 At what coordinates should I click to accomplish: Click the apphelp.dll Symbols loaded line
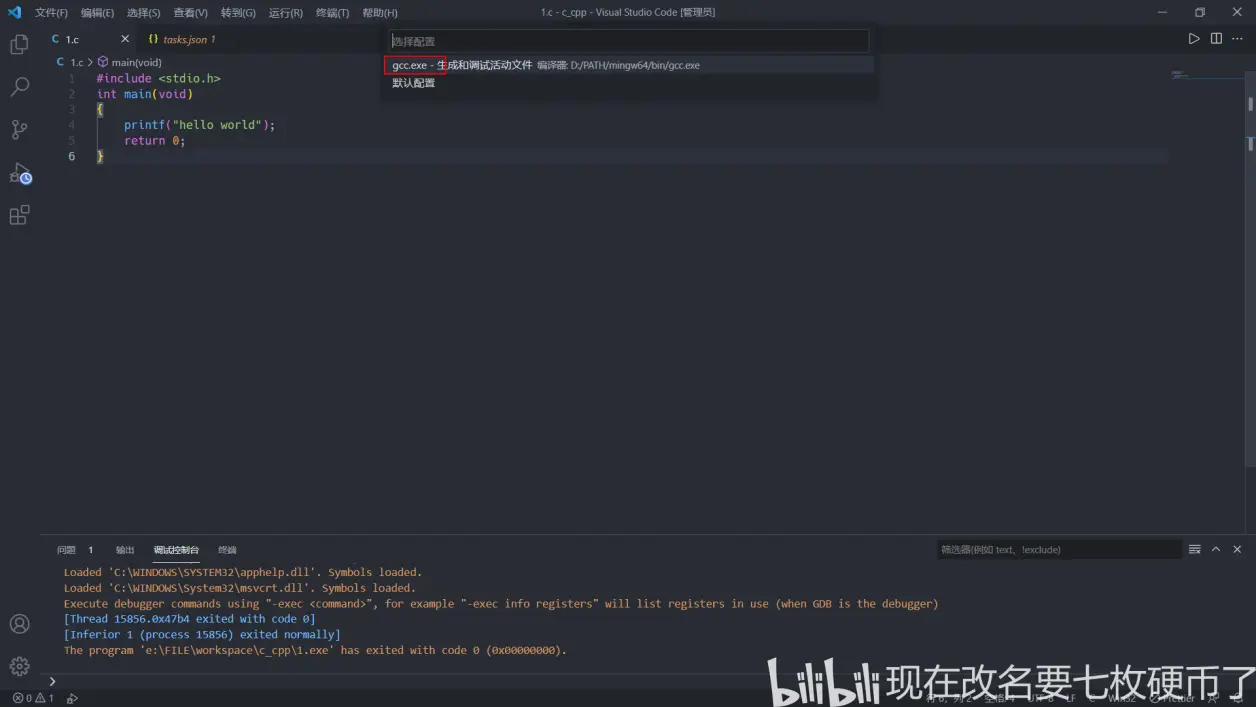[x=243, y=572]
